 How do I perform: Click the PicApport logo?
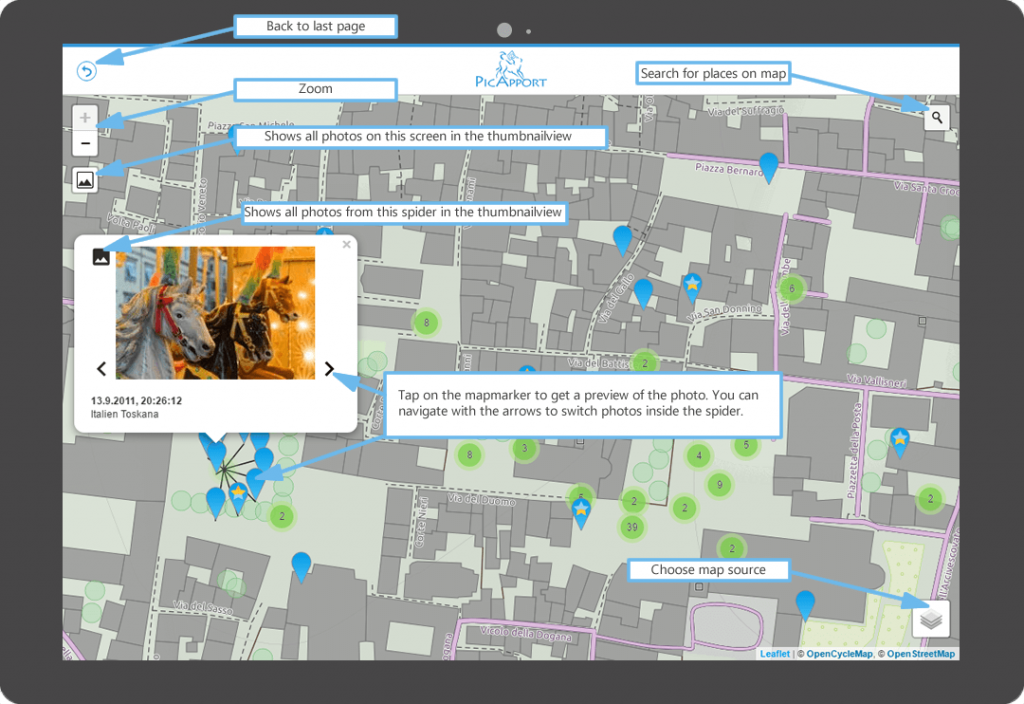(x=511, y=70)
